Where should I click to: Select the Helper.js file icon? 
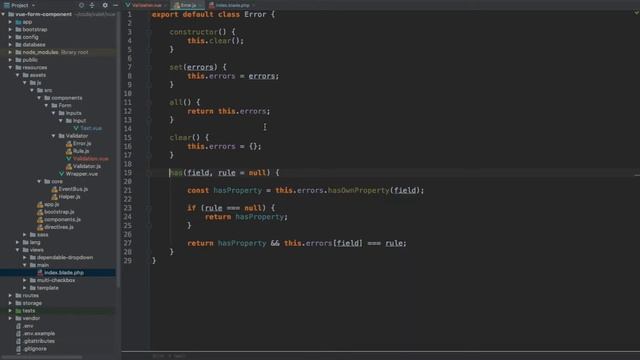(54, 197)
